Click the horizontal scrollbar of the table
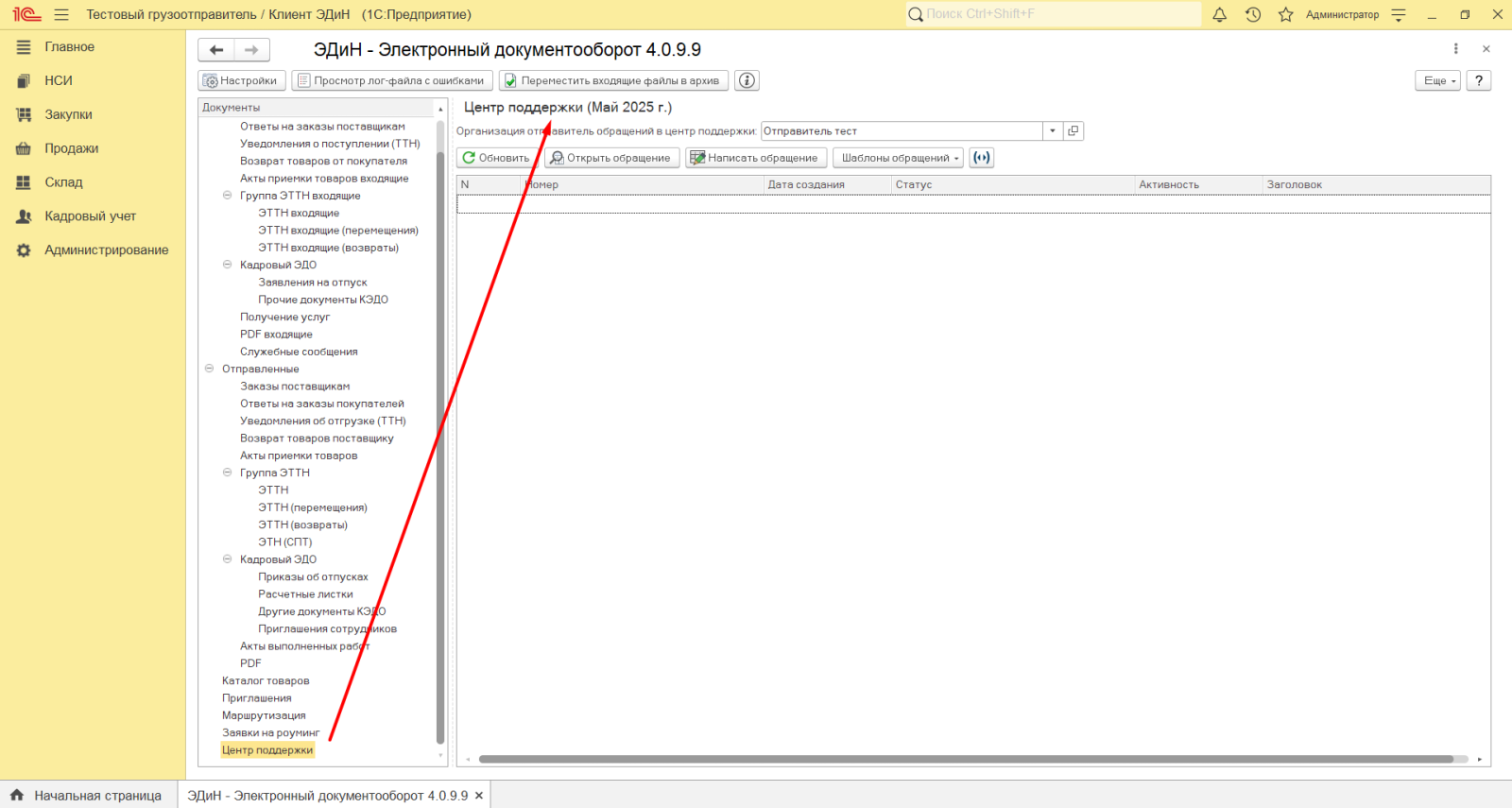Image resolution: width=1512 pixels, height=808 pixels. click(x=966, y=759)
